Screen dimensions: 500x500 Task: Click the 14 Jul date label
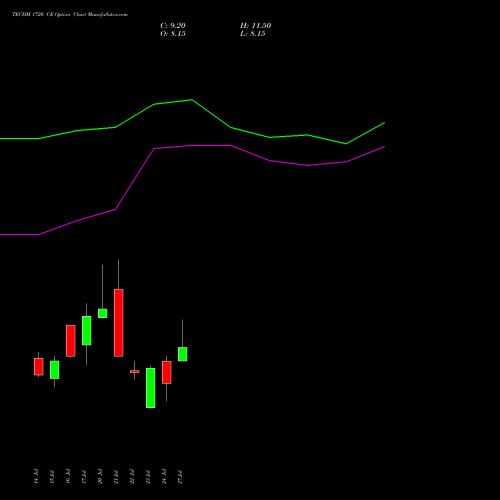36,476
